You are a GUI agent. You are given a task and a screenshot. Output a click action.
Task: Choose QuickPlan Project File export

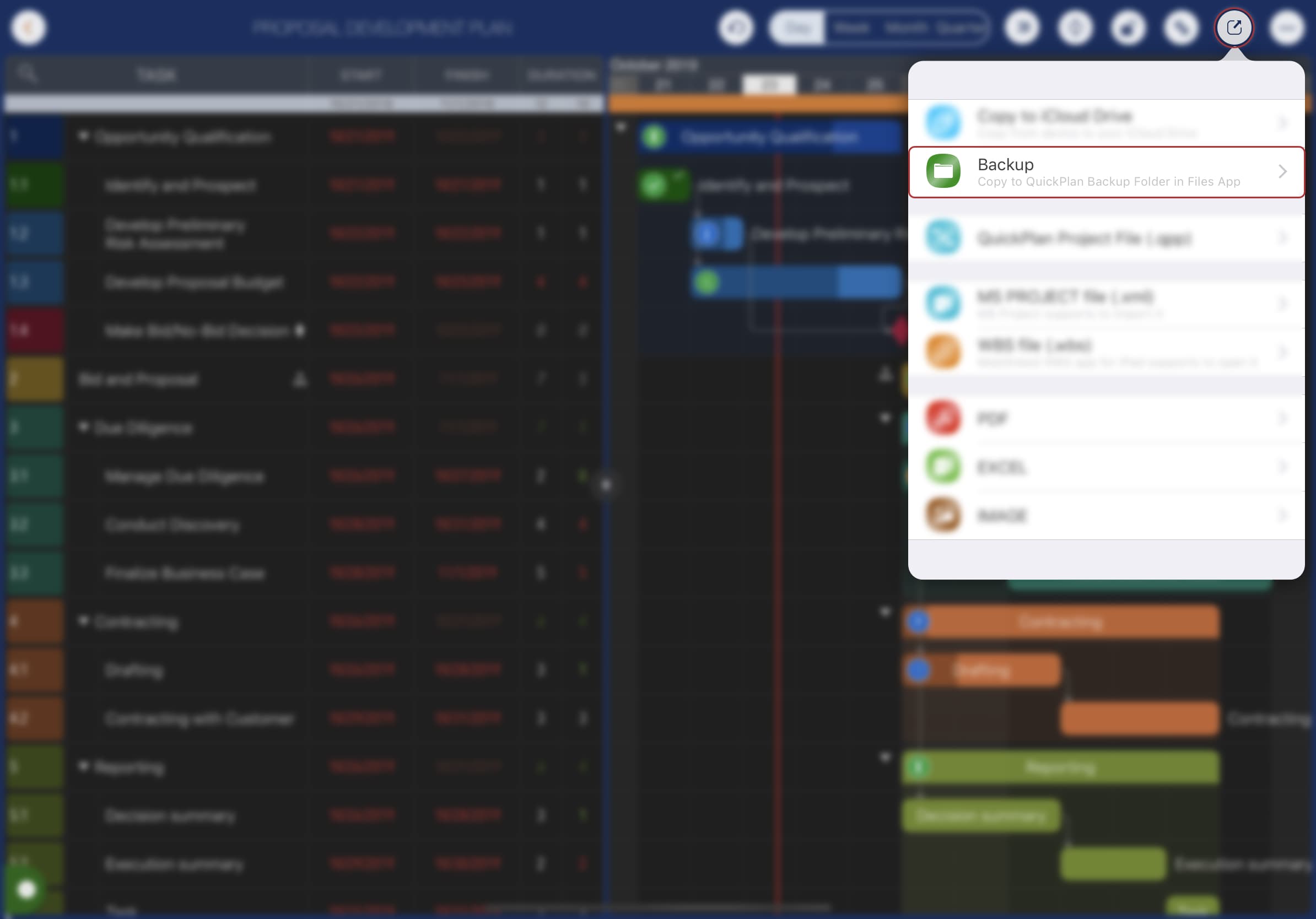point(1083,238)
